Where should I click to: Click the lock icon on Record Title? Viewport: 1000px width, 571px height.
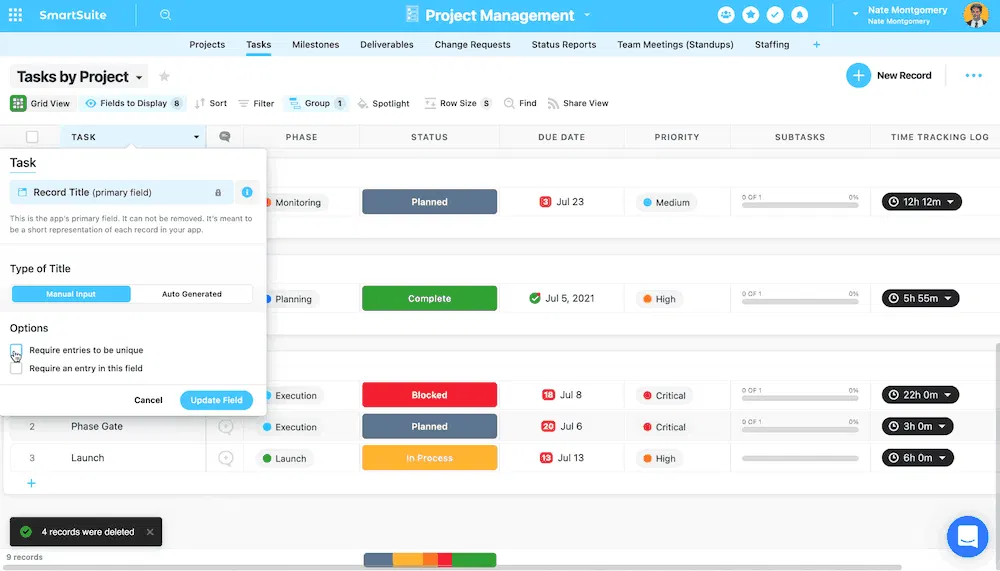pyautogui.click(x=218, y=193)
